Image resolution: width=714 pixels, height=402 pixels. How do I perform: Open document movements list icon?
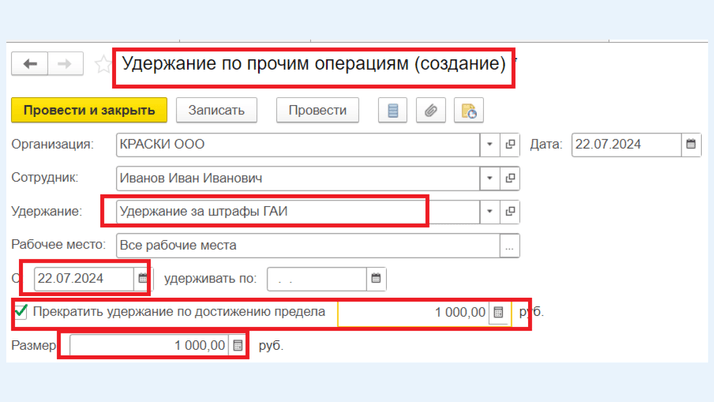(393, 110)
